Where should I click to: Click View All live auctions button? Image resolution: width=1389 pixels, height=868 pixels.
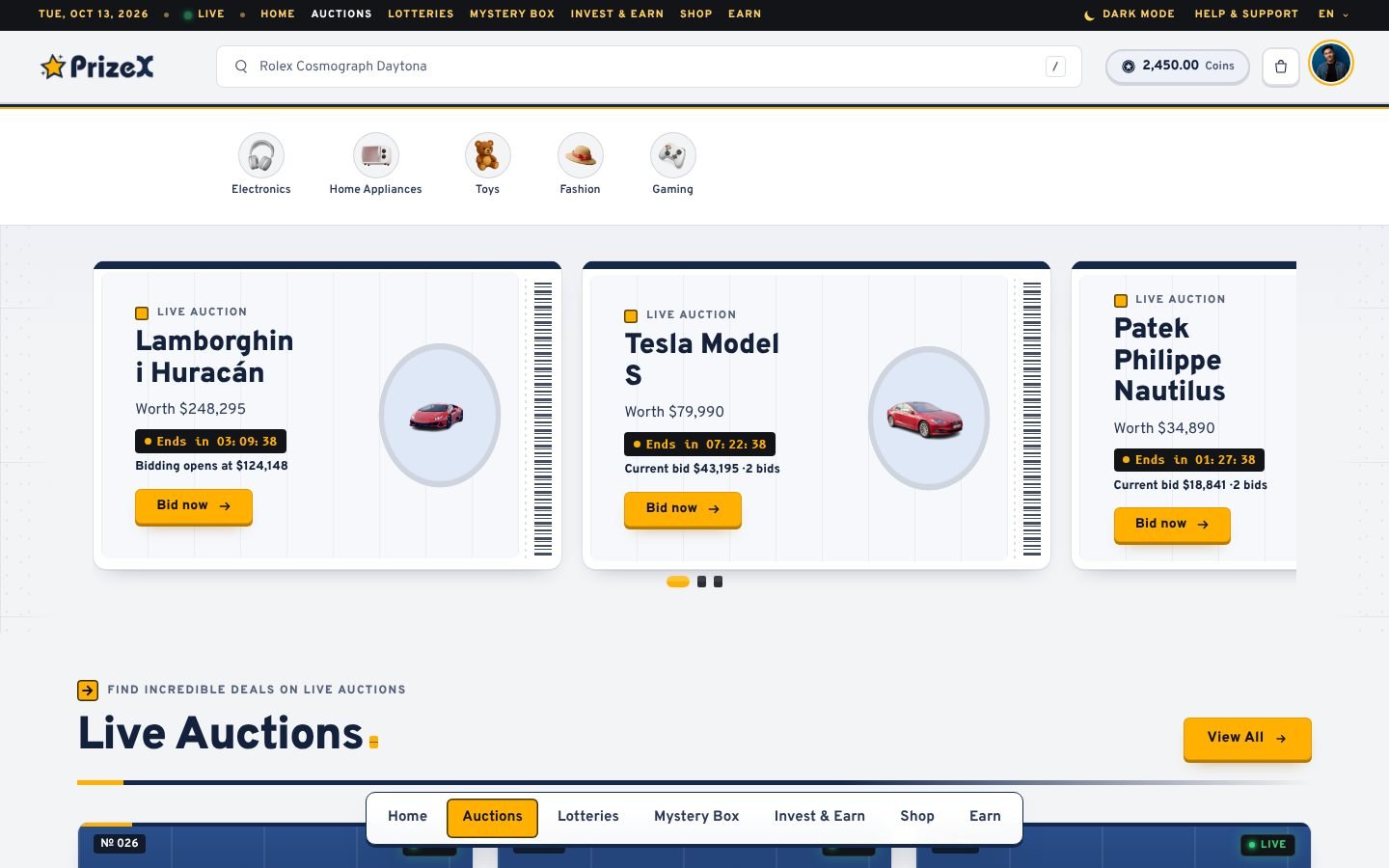1247,739
